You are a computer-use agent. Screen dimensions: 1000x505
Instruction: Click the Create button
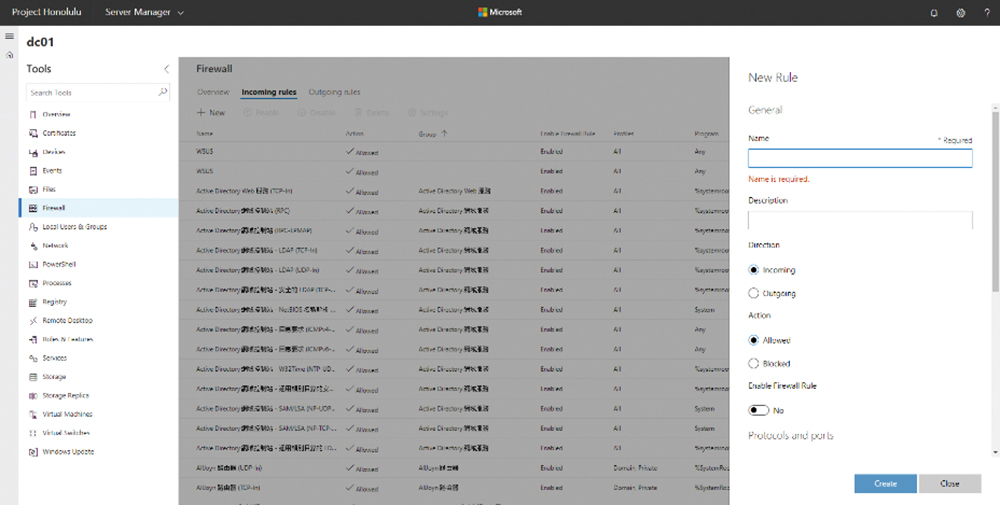coord(885,483)
